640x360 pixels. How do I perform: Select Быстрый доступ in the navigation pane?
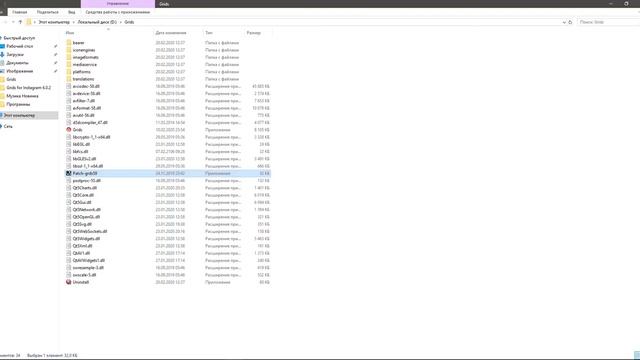[x=19, y=38]
